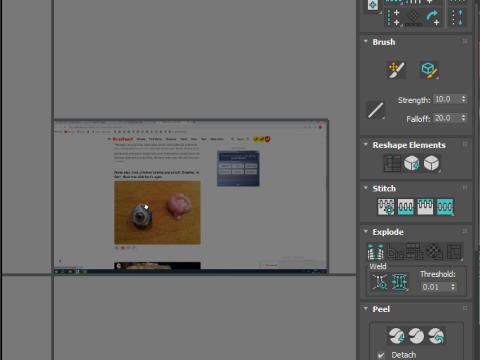Click the Stitch Custom icon
Viewport: 480px width, 360px height.
tap(445, 207)
